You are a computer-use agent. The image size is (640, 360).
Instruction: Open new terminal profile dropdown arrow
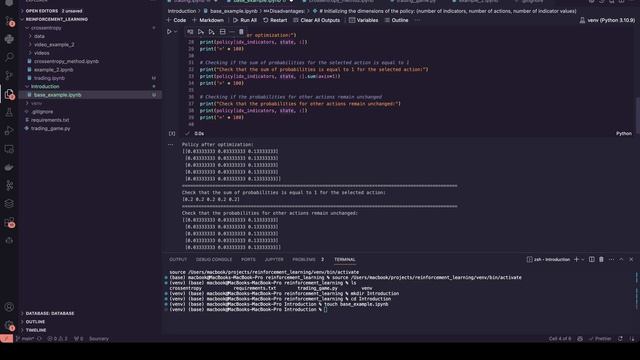582,259
